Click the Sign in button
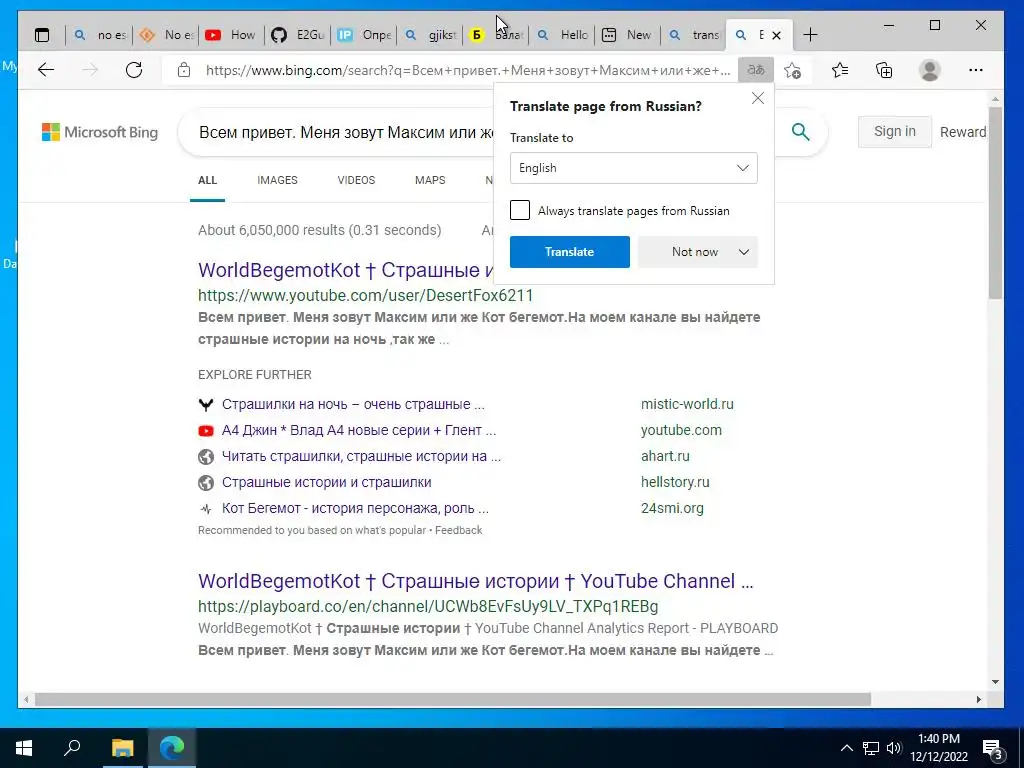The image size is (1024, 768). pyautogui.click(x=895, y=131)
